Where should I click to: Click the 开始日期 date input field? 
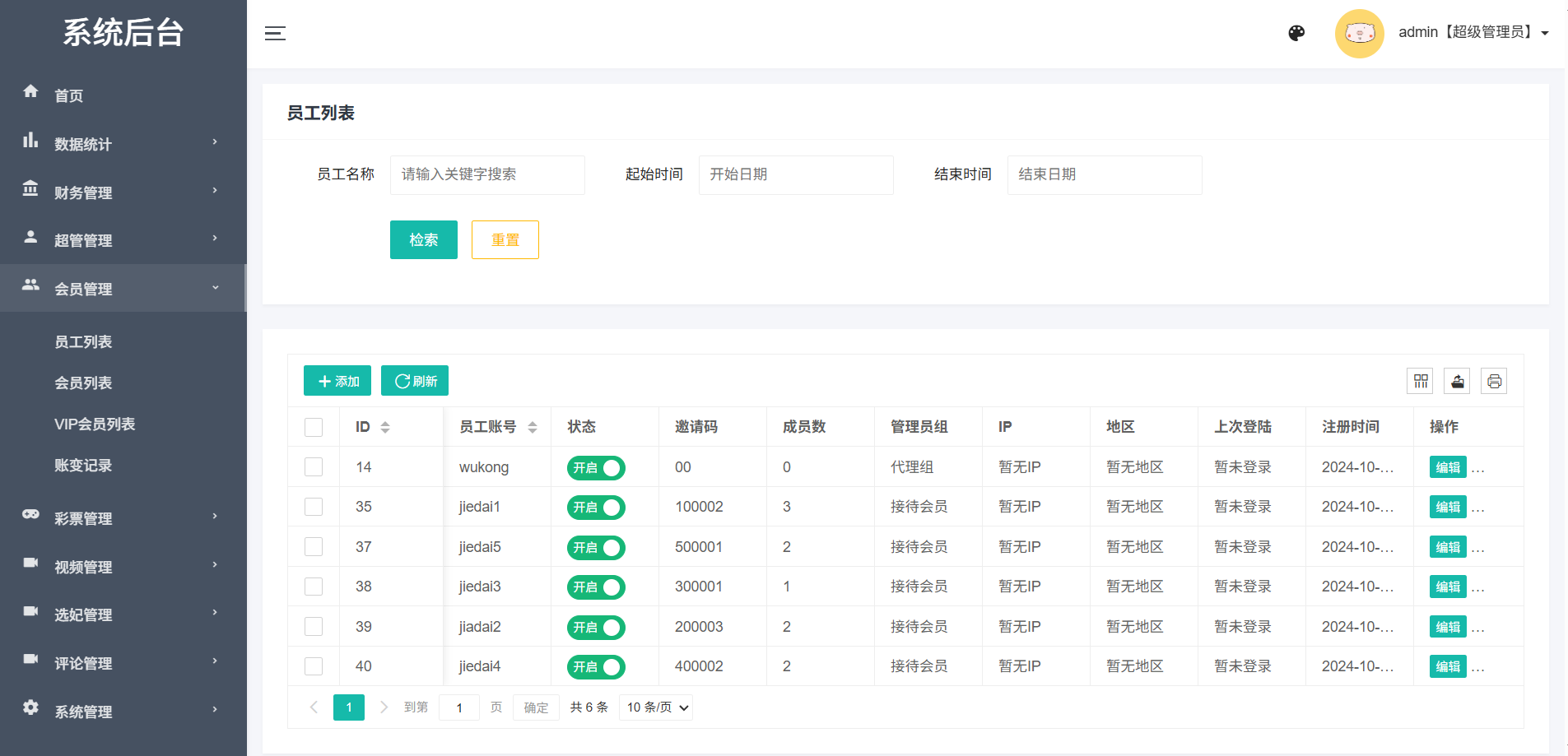point(795,175)
